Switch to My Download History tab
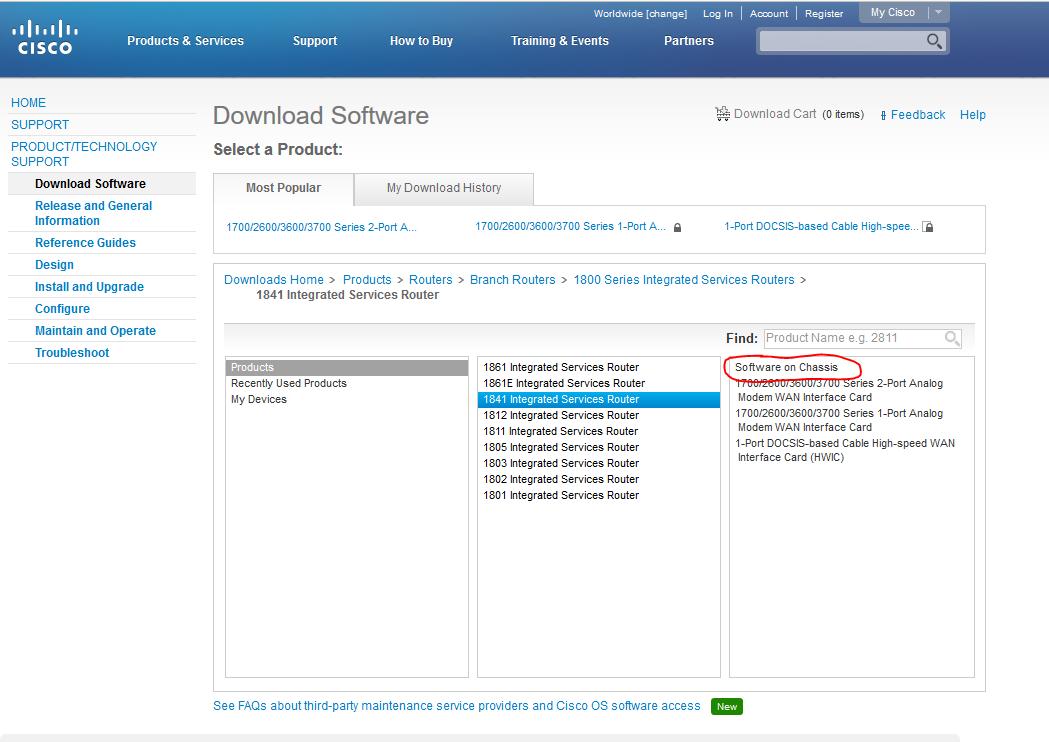1049x742 pixels. point(444,189)
